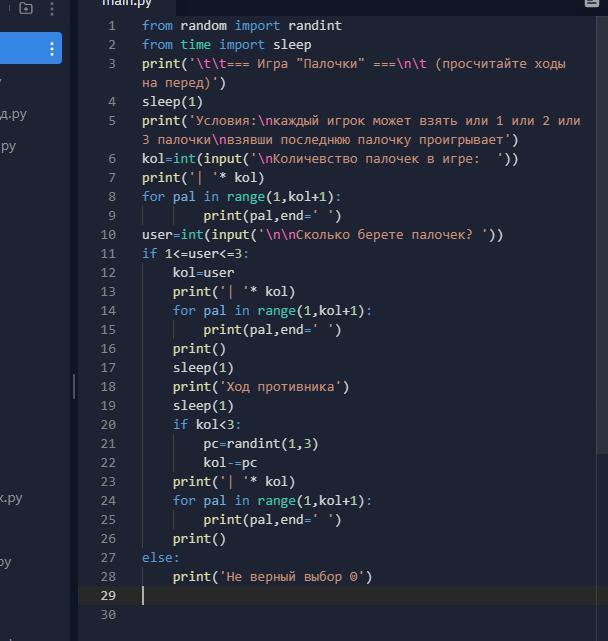Select the highlighted blue file in the sidebar

(x=31, y=48)
